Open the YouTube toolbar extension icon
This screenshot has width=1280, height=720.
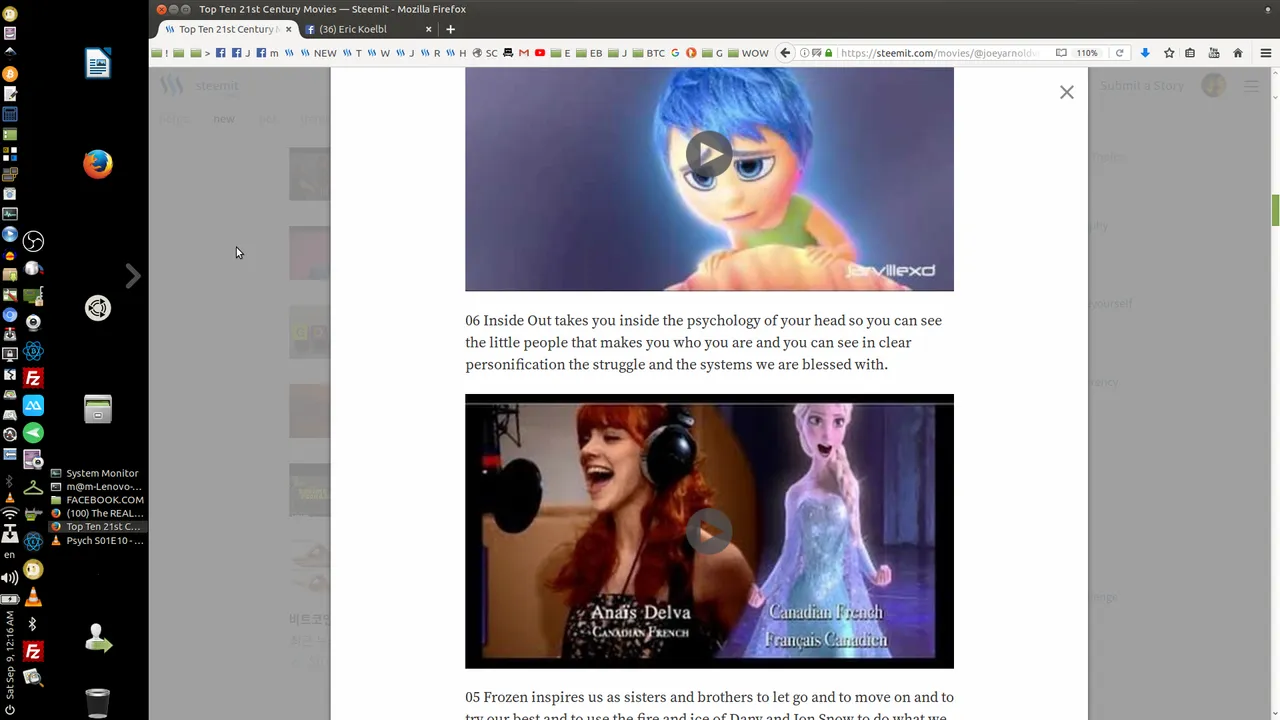tap(1214, 53)
